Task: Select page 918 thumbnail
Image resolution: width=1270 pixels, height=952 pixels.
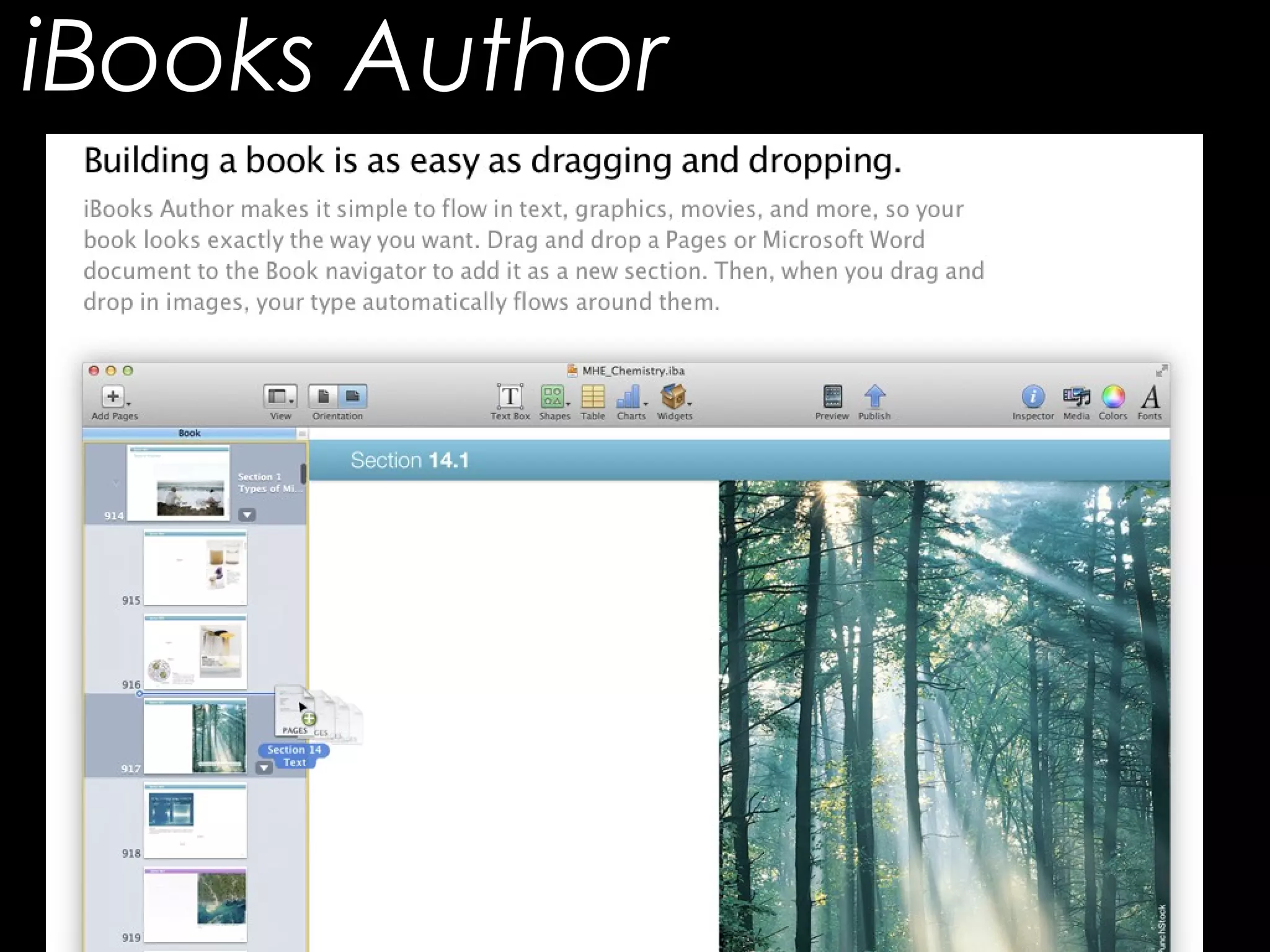Action: [195, 821]
